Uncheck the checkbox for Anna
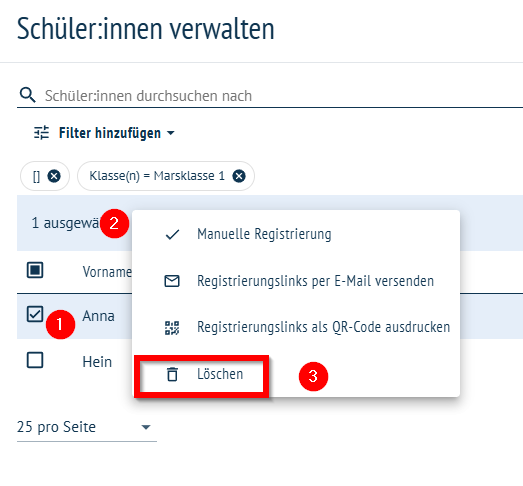The height and width of the screenshot is (486, 523). coord(35,314)
